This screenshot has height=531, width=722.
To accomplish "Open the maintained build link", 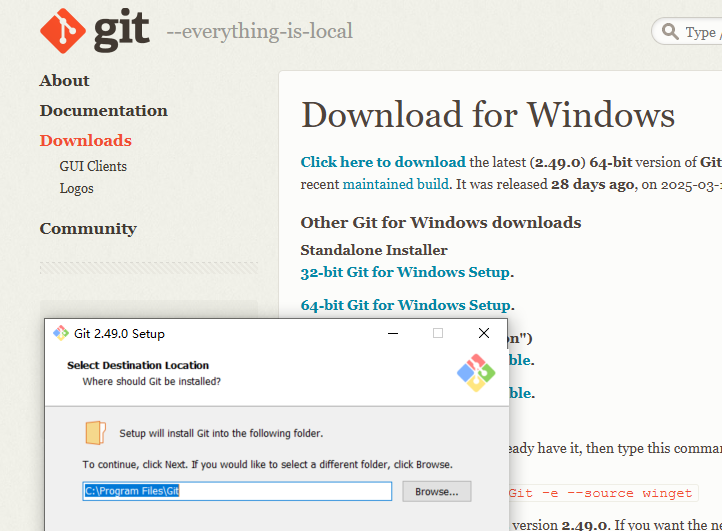I will coord(396,184).
